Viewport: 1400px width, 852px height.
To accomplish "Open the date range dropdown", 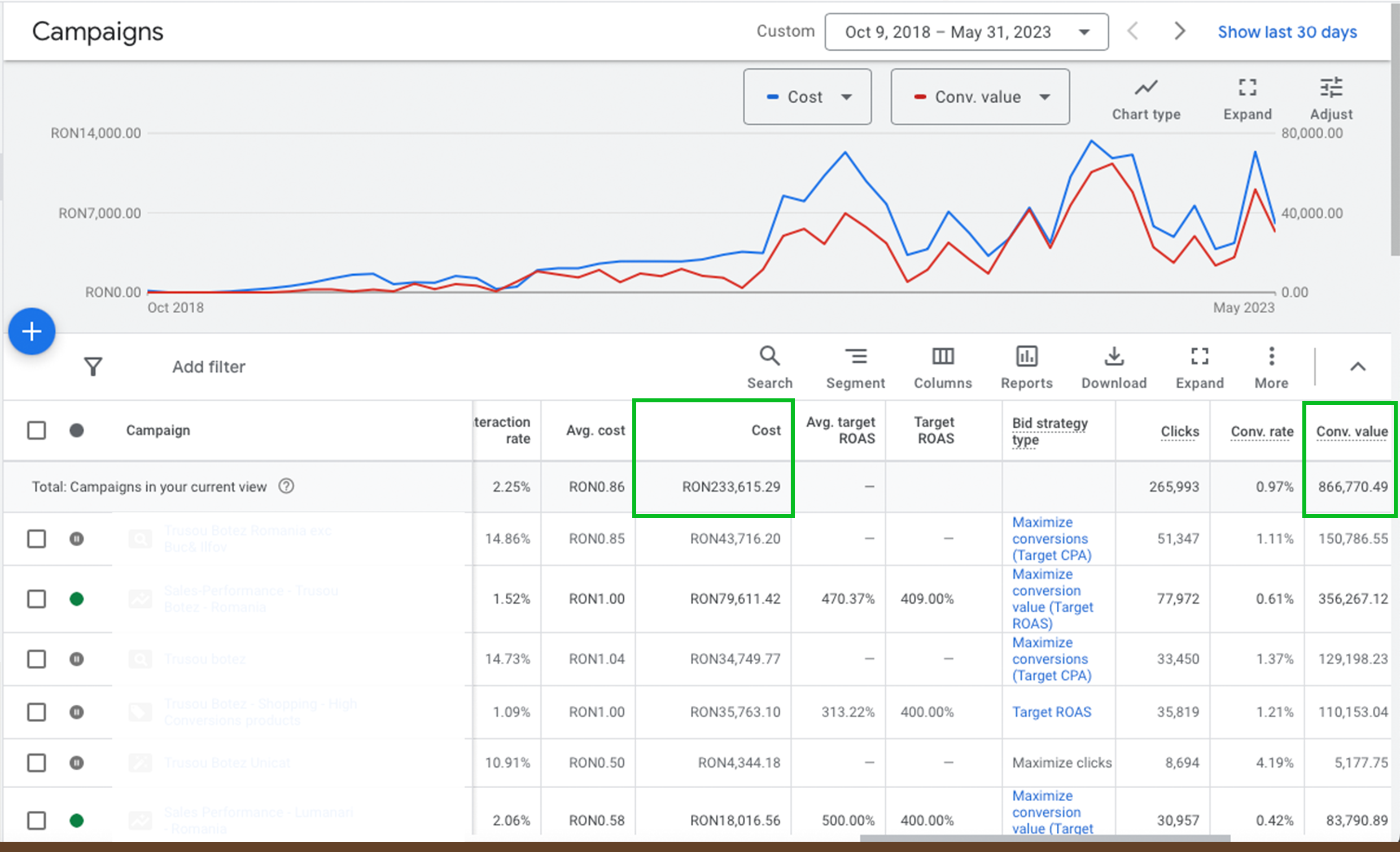I will (x=966, y=32).
